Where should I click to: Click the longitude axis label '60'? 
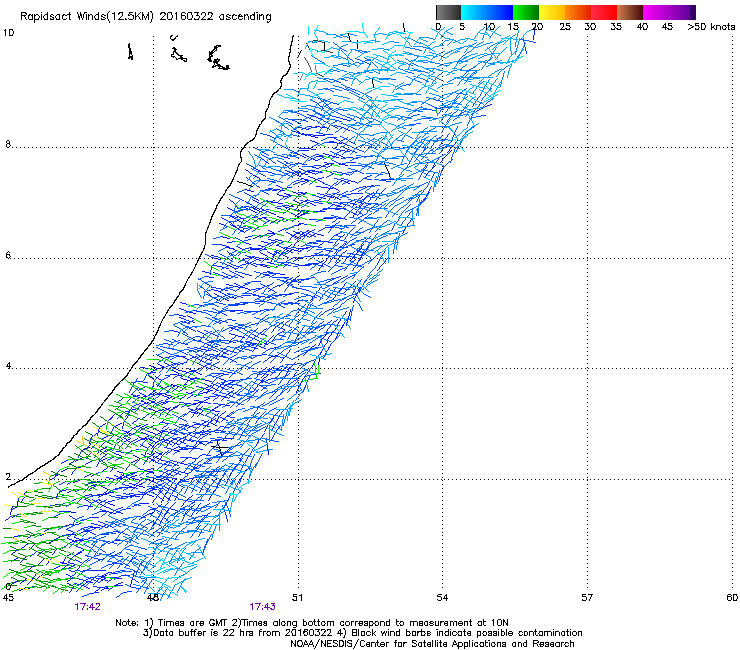[732, 598]
